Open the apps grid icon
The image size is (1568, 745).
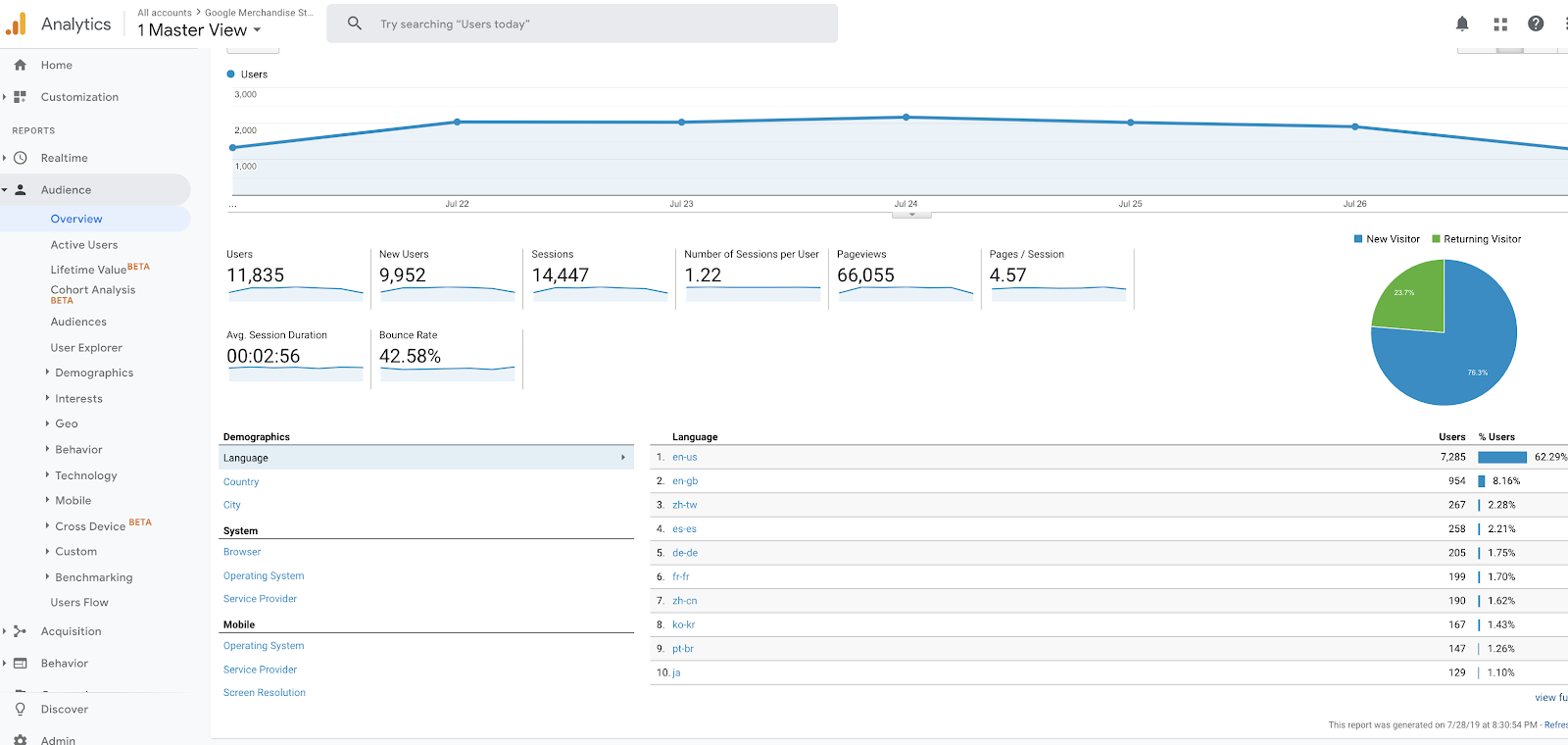pos(1500,24)
